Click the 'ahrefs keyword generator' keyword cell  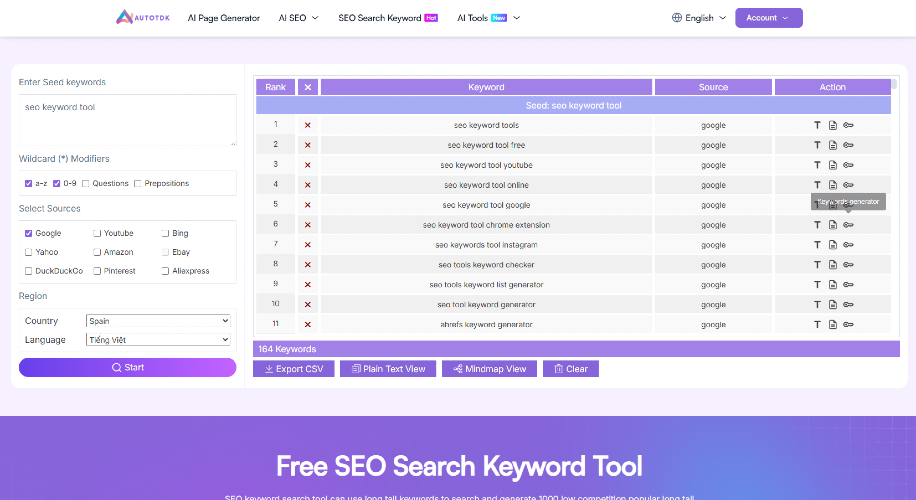point(486,324)
